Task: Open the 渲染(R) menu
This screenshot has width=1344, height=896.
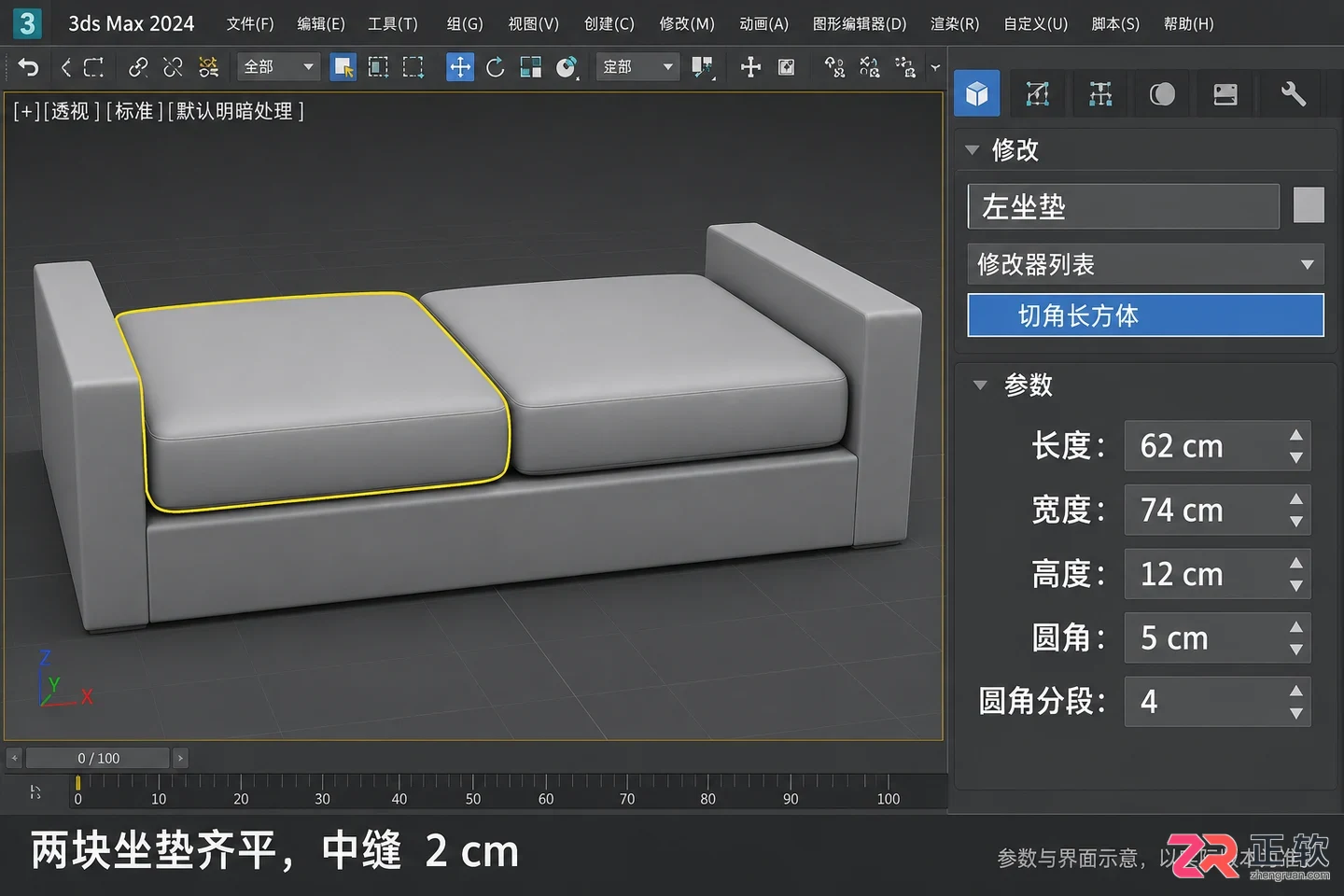Action: point(955,24)
